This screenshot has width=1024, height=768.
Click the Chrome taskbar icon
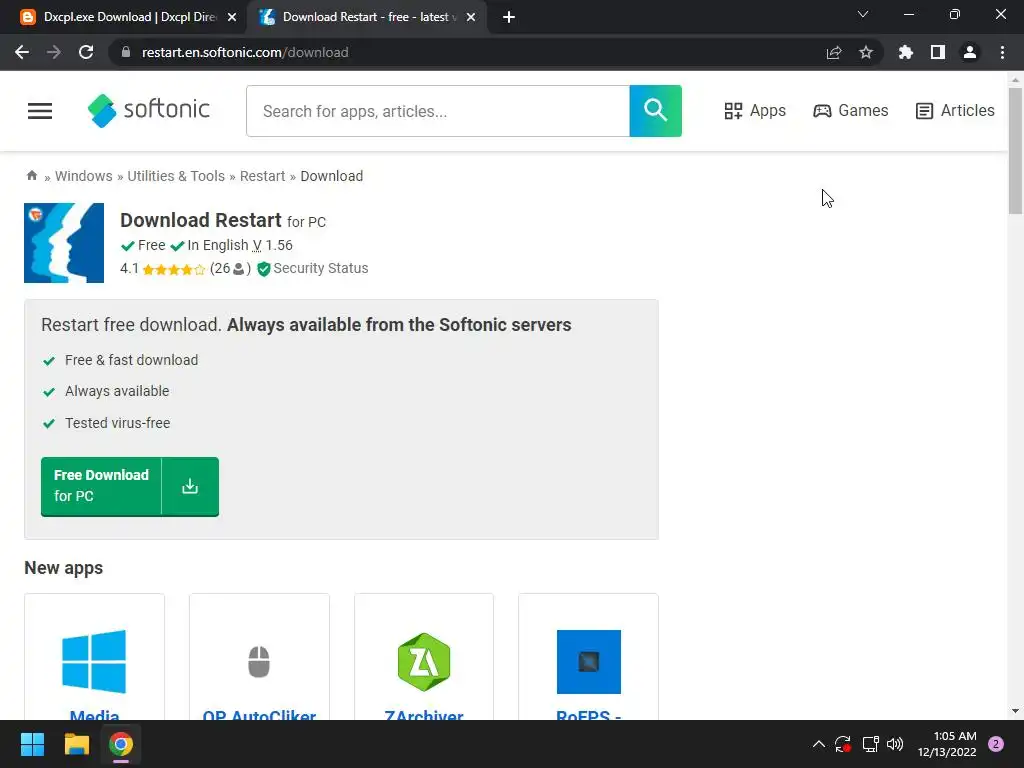pyautogui.click(x=121, y=744)
